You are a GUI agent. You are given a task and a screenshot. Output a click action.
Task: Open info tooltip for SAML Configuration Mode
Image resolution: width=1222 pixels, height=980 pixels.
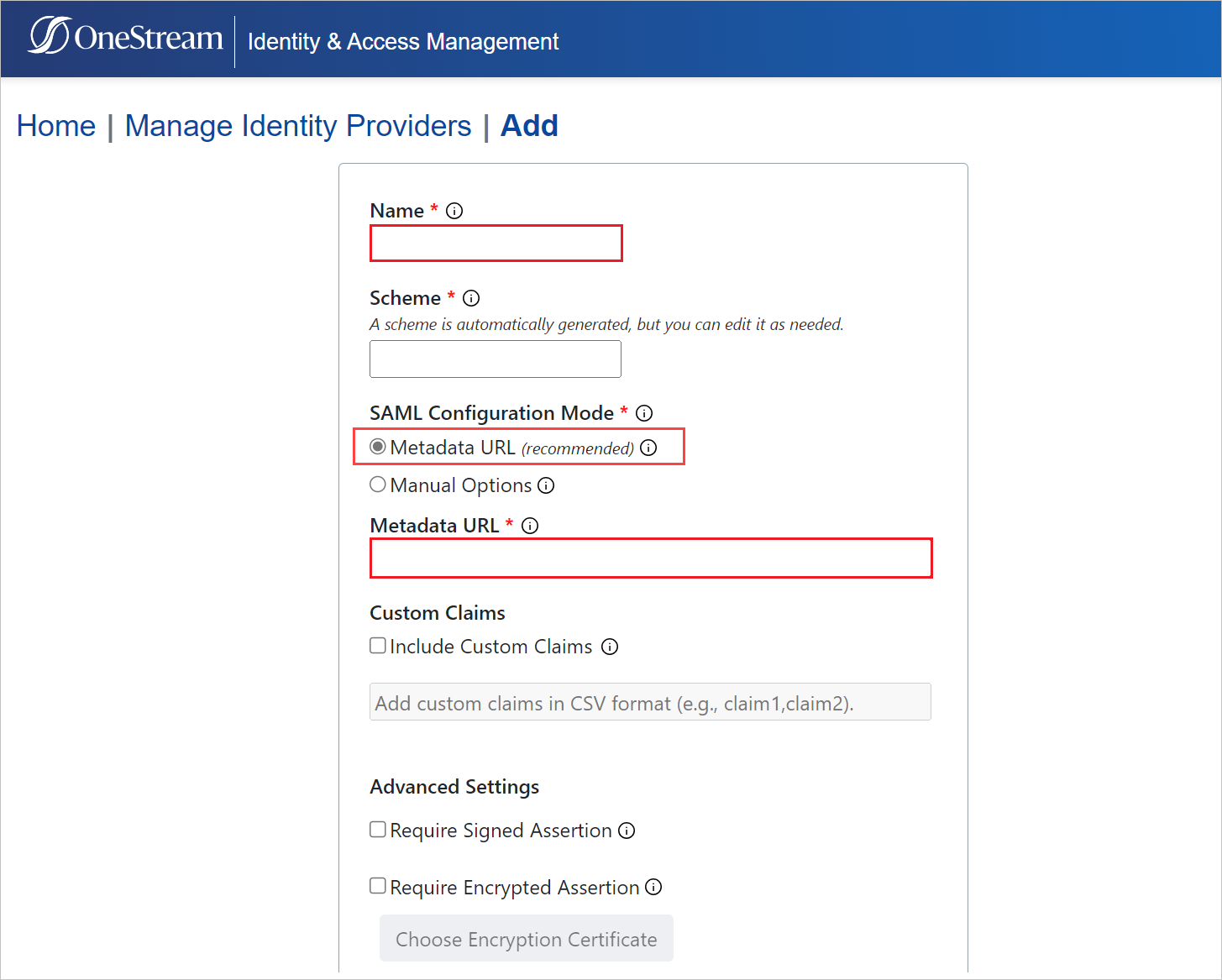(x=644, y=412)
